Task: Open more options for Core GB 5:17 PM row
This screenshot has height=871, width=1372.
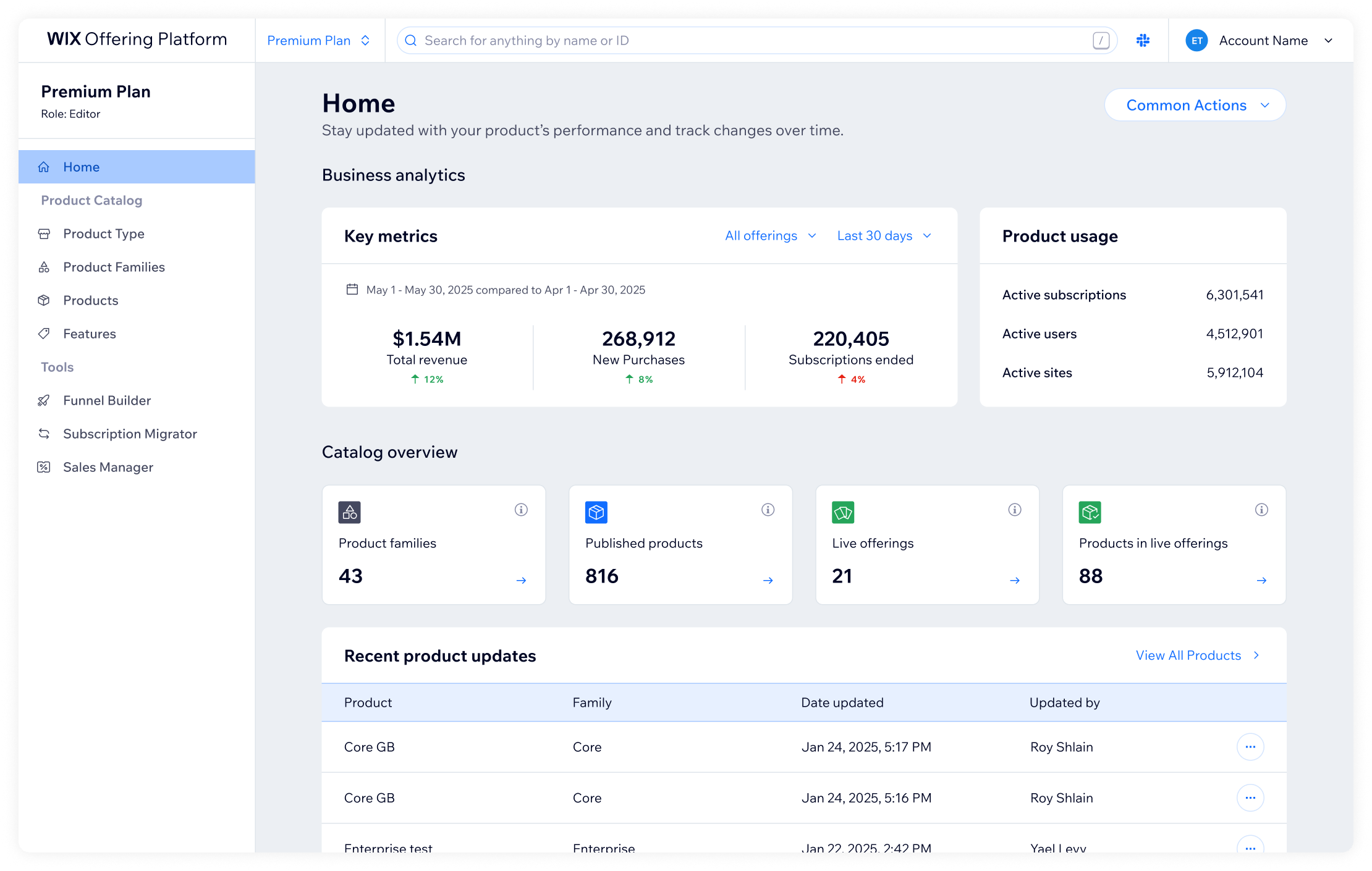Action: pyautogui.click(x=1250, y=747)
